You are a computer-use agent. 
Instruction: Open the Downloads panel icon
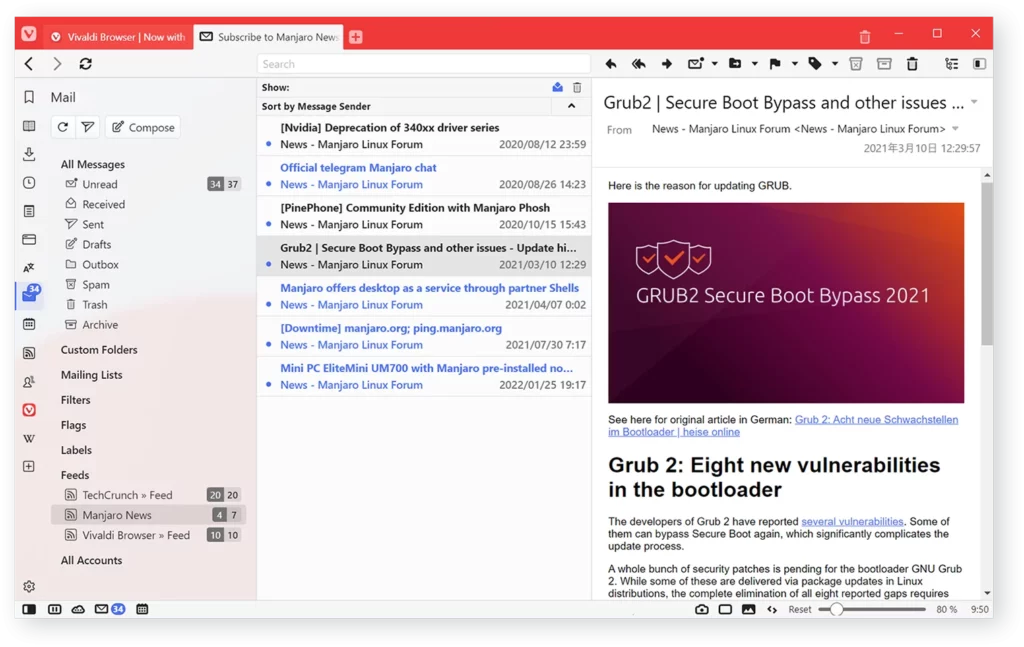pyautogui.click(x=29, y=154)
